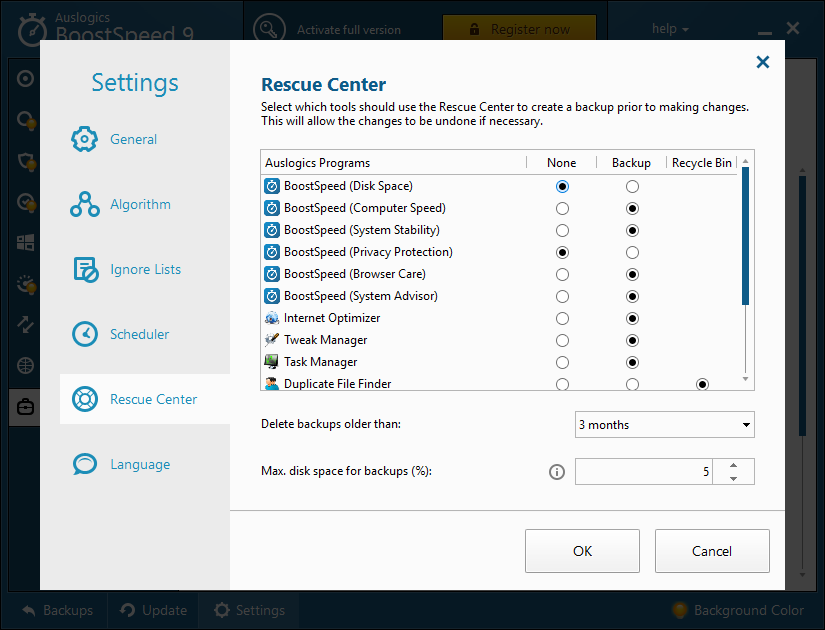
Task: Click the BoostSpeed (System Stability) program icon
Action: pyautogui.click(x=271, y=231)
